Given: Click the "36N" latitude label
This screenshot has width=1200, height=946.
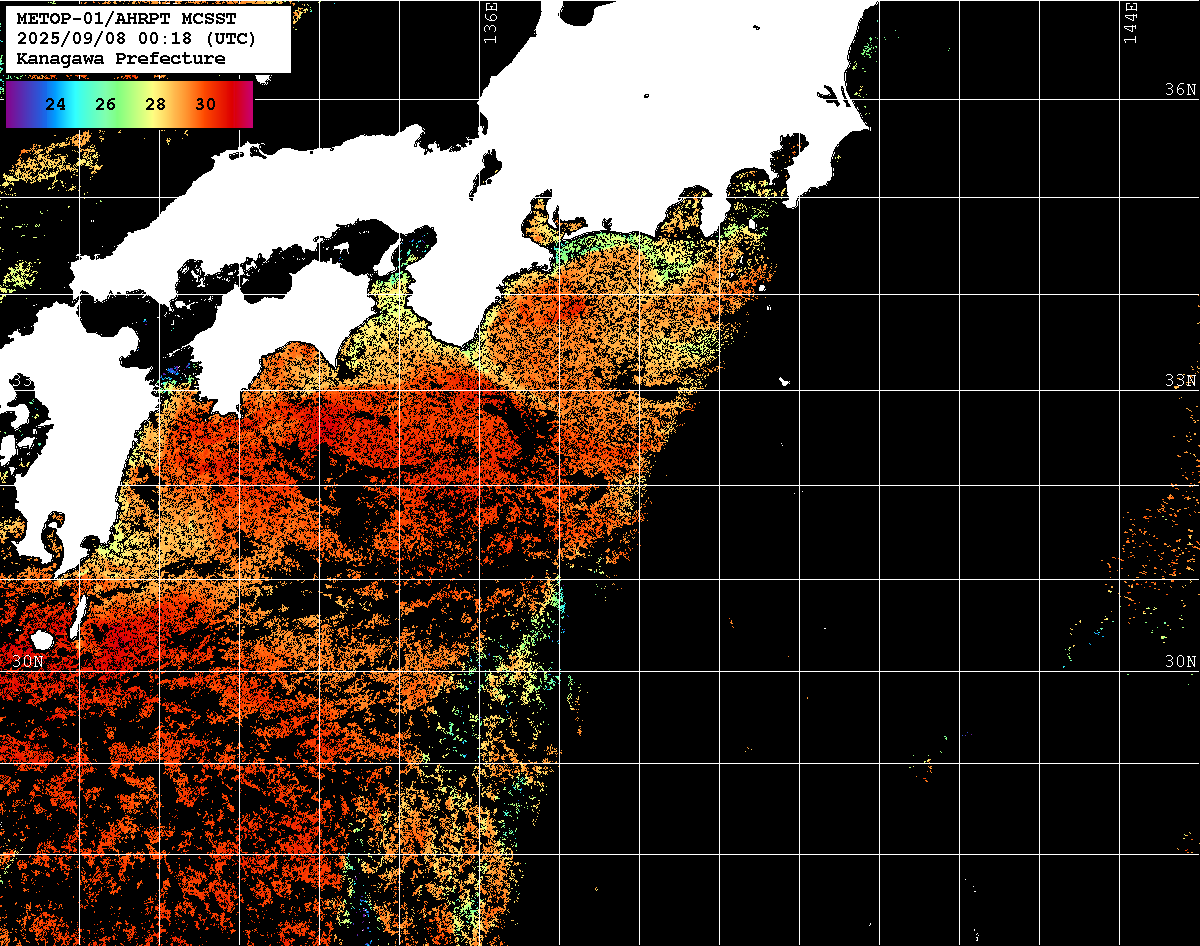Looking at the screenshot, I should click(1181, 89).
